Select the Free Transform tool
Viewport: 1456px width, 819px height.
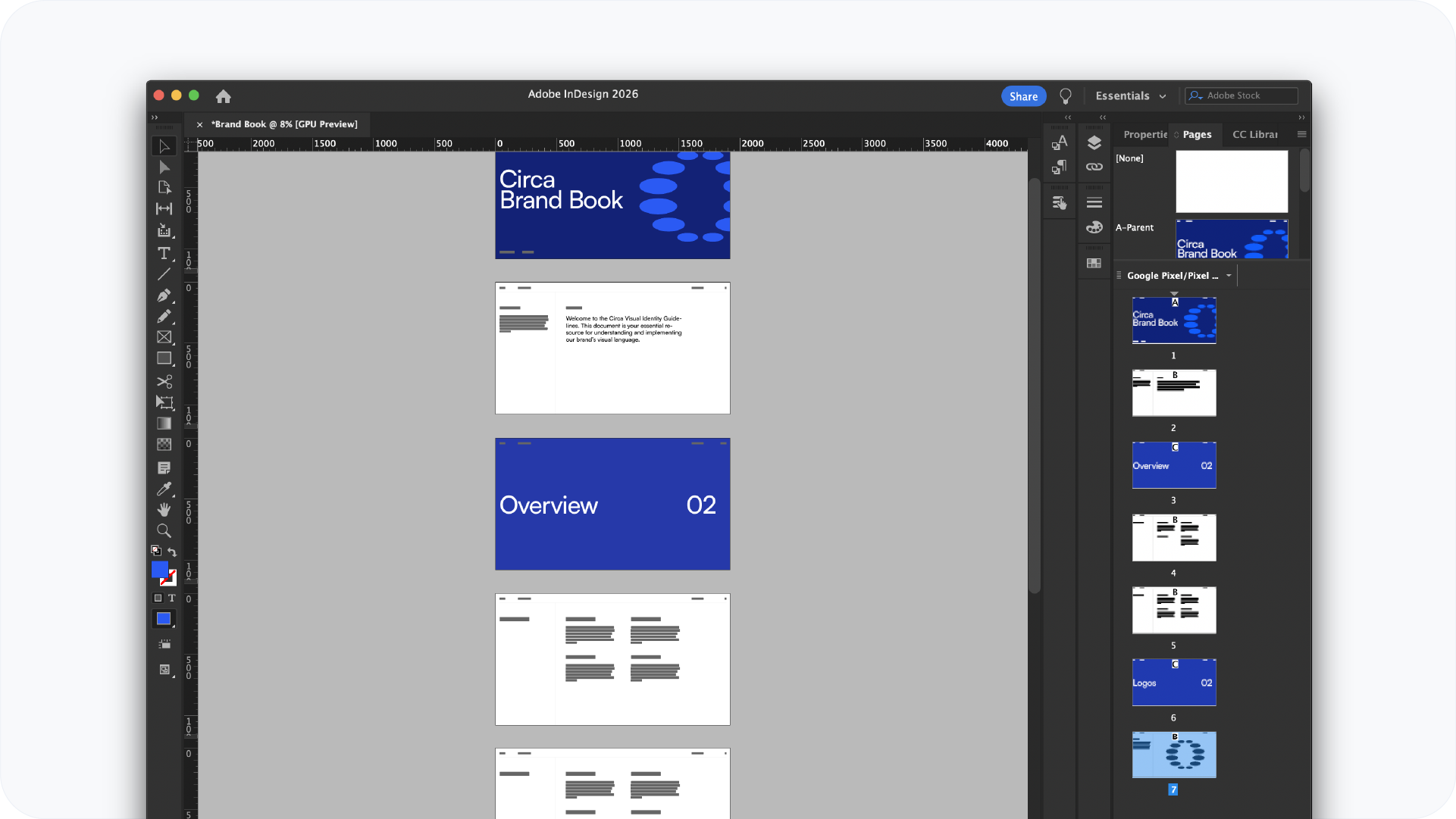[164, 402]
